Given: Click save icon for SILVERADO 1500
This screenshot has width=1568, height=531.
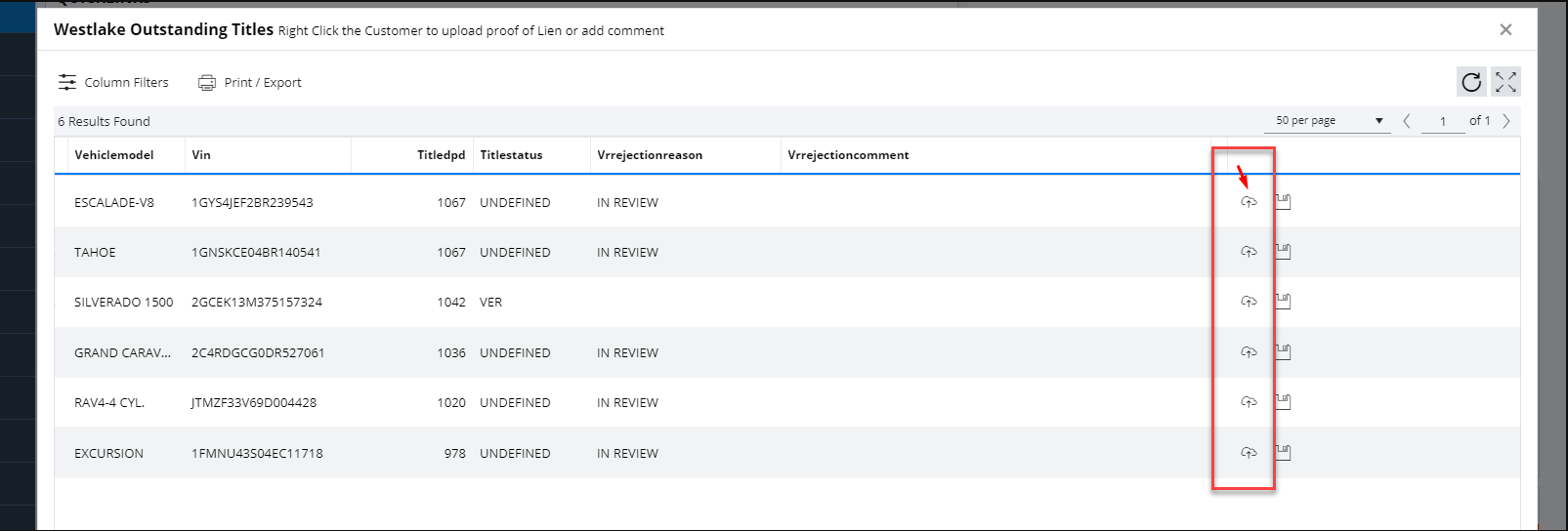Looking at the screenshot, I should pos(1283,302).
